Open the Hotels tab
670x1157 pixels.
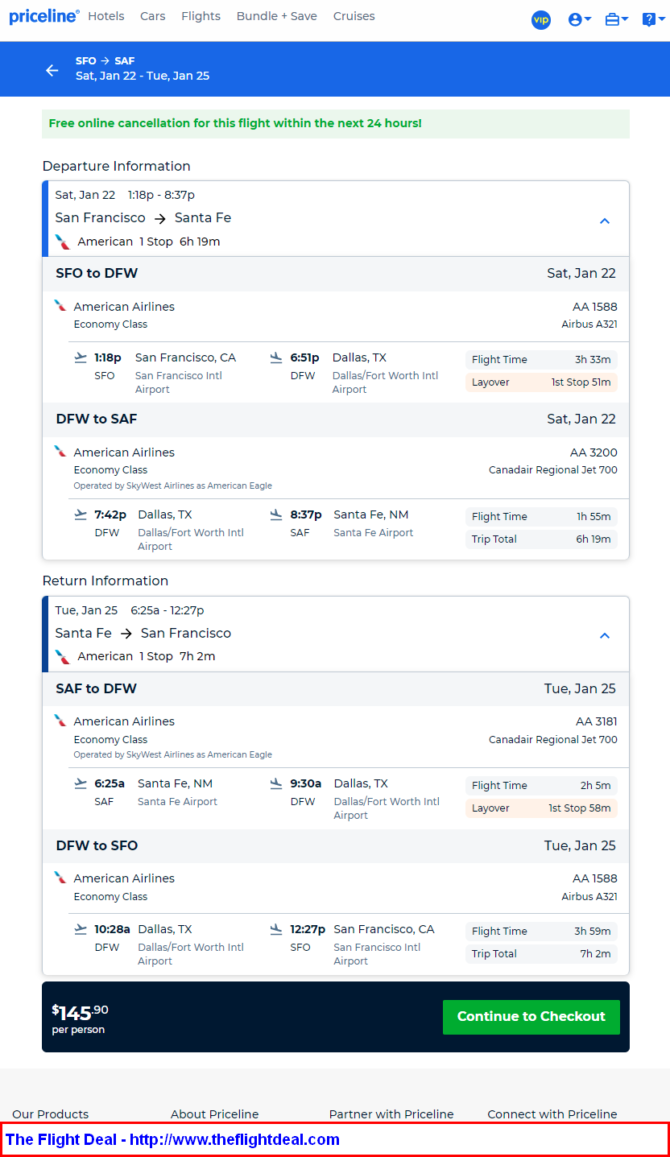(x=106, y=16)
